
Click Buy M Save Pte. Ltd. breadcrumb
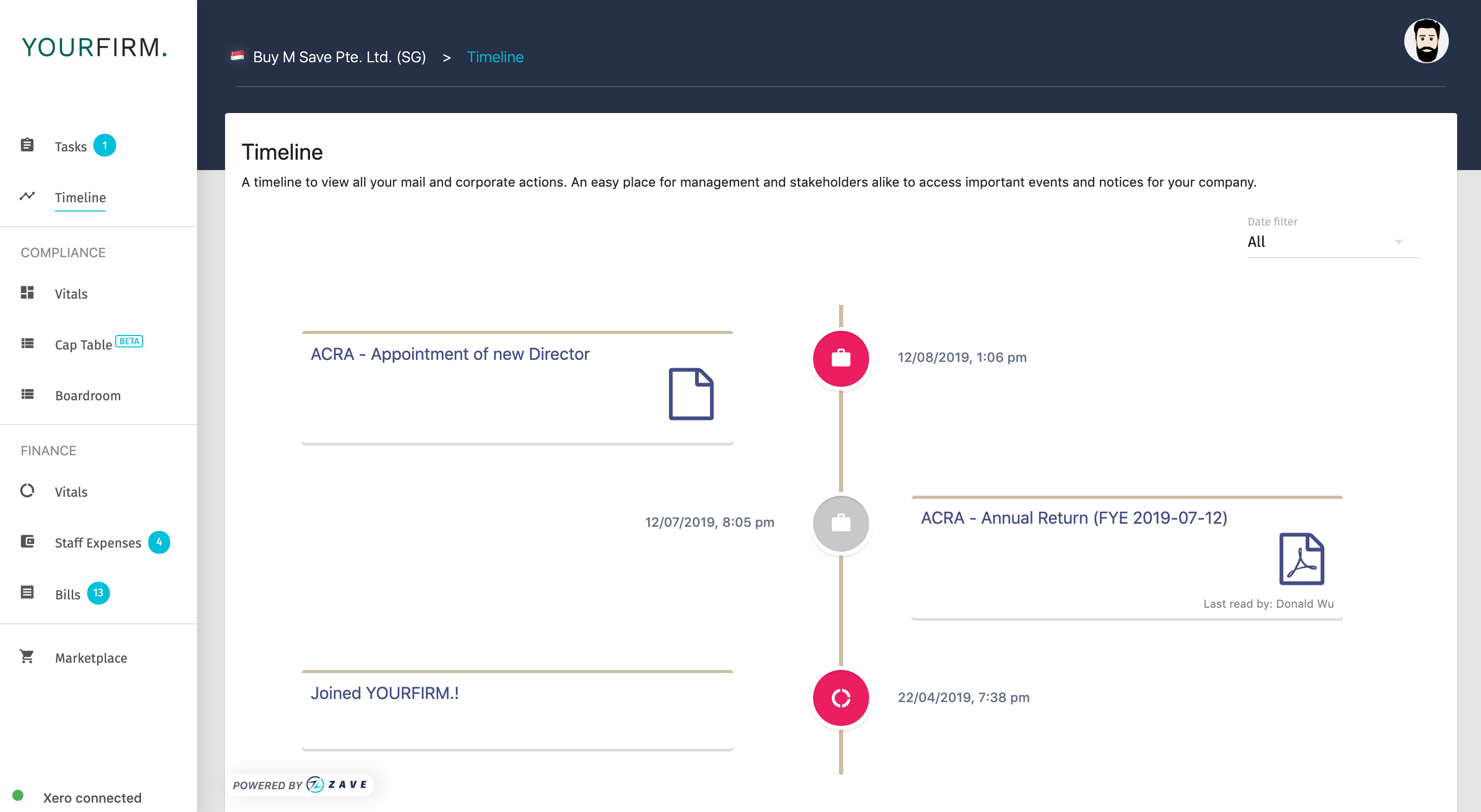(x=339, y=57)
